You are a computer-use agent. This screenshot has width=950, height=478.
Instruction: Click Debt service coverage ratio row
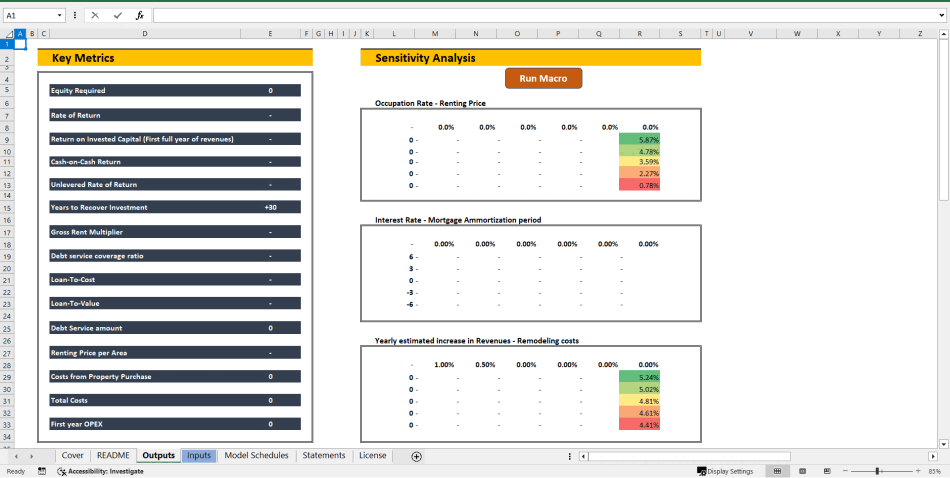(x=175, y=256)
